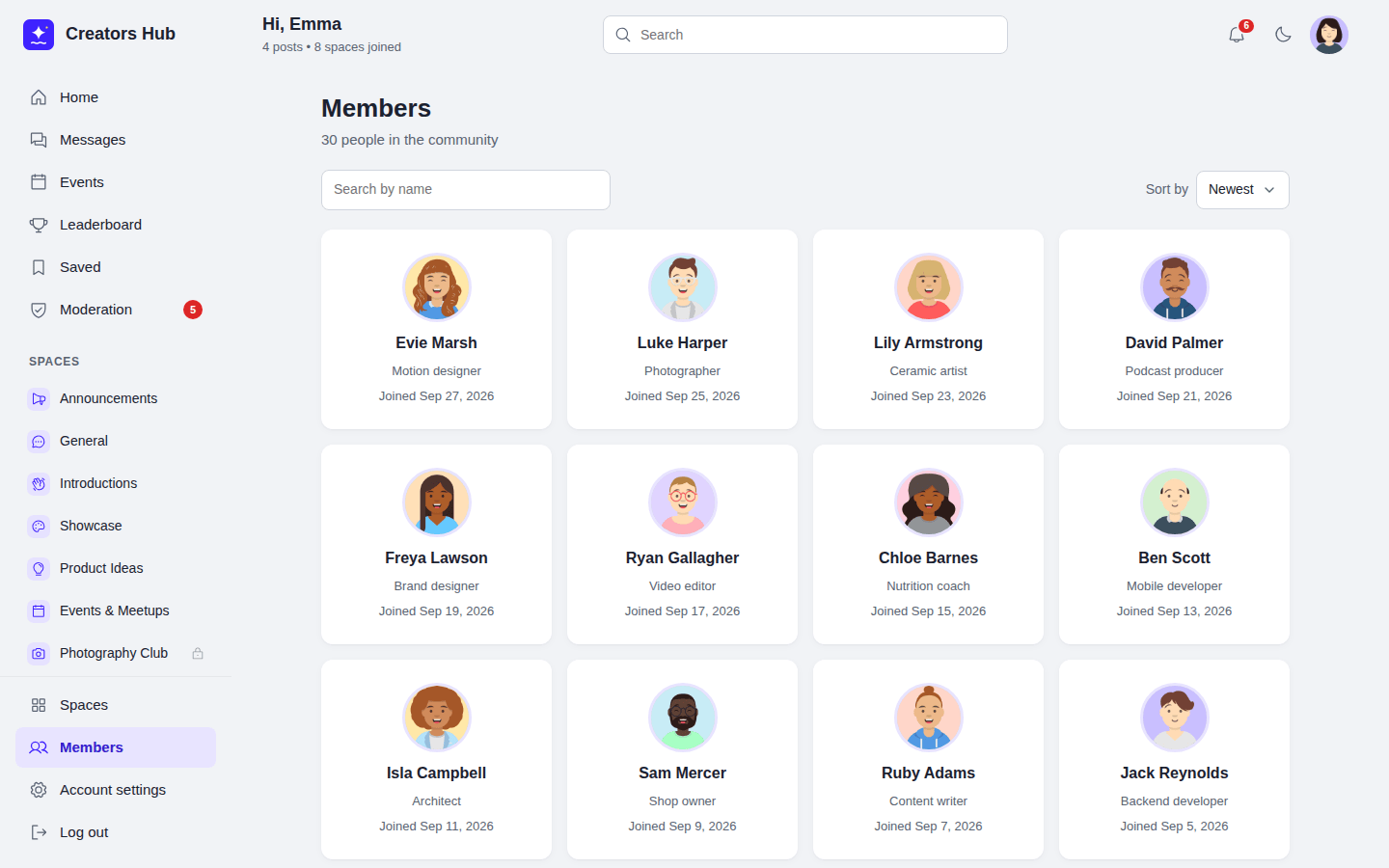Open the Announcements space
The width and height of the screenshot is (1389, 868).
coord(116,398)
